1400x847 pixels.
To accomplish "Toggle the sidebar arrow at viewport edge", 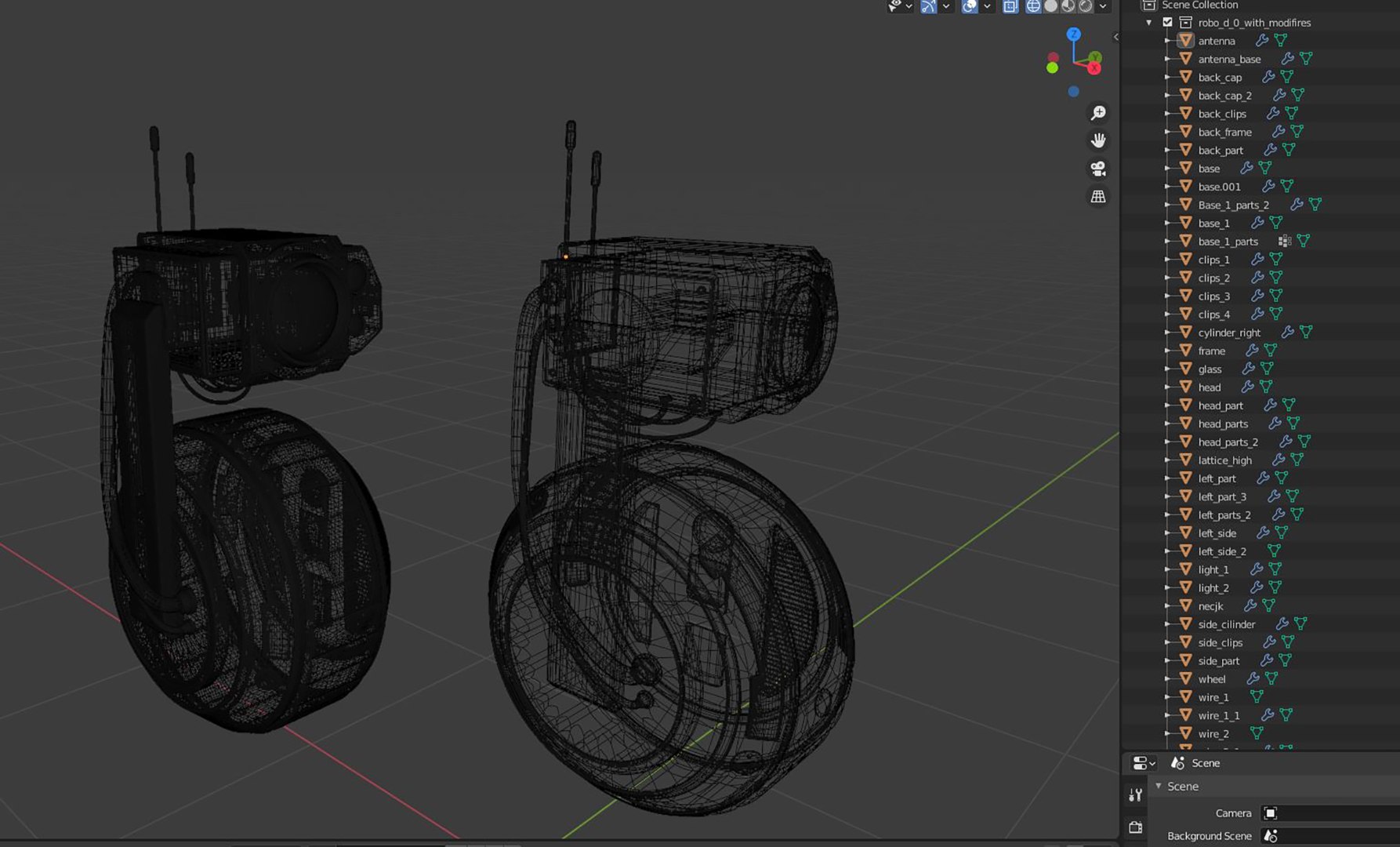I will pyautogui.click(x=1115, y=37).
